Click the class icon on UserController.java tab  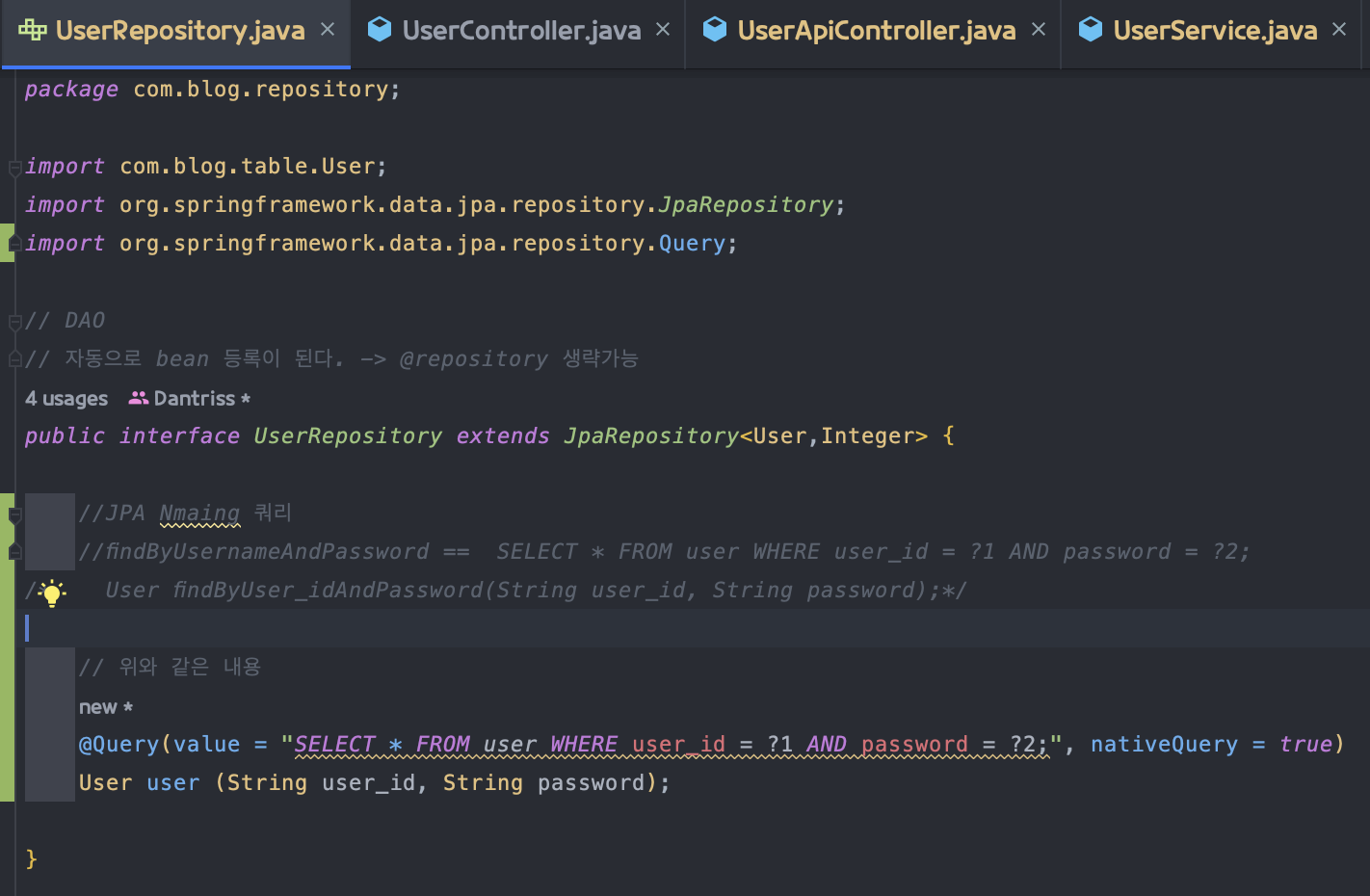tap(380, 30)
